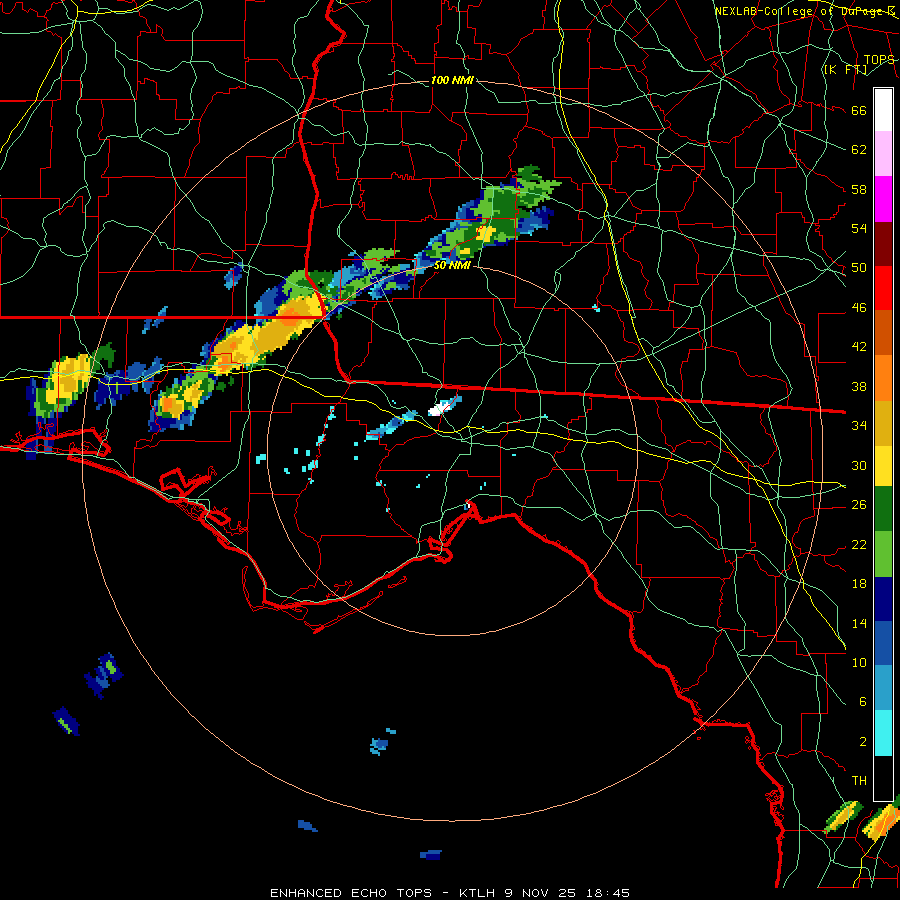The image size is (900, 900).
Task: Click the 'KTLH' station identifier in the caption
Action: [479, 893]
